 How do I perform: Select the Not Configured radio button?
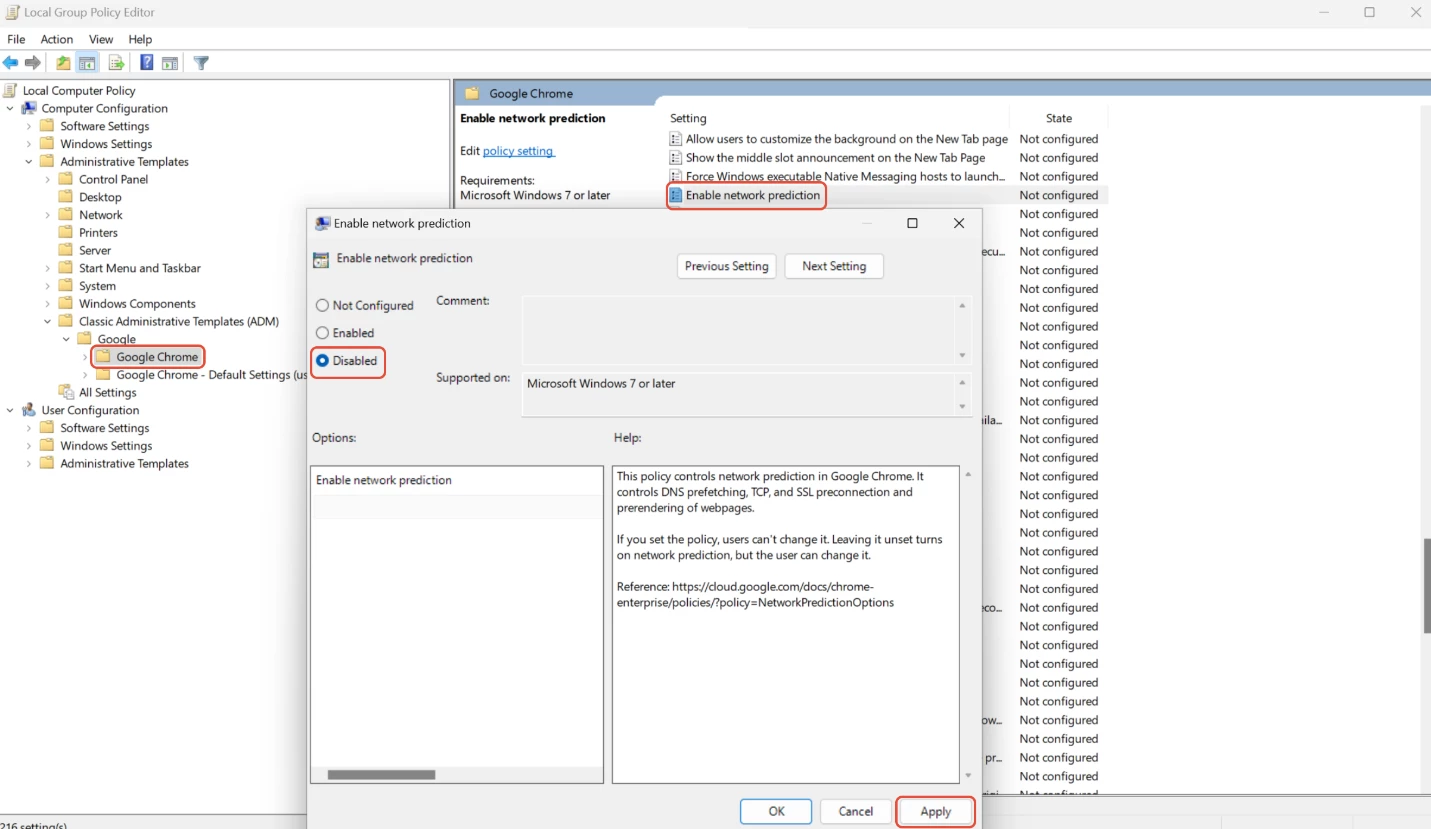(322, 306)
